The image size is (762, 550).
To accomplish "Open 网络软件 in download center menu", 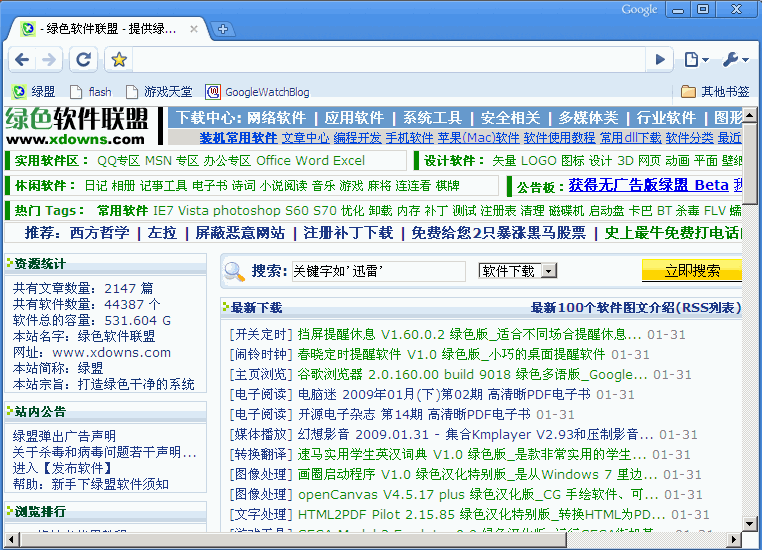I will tap(277, 118).
